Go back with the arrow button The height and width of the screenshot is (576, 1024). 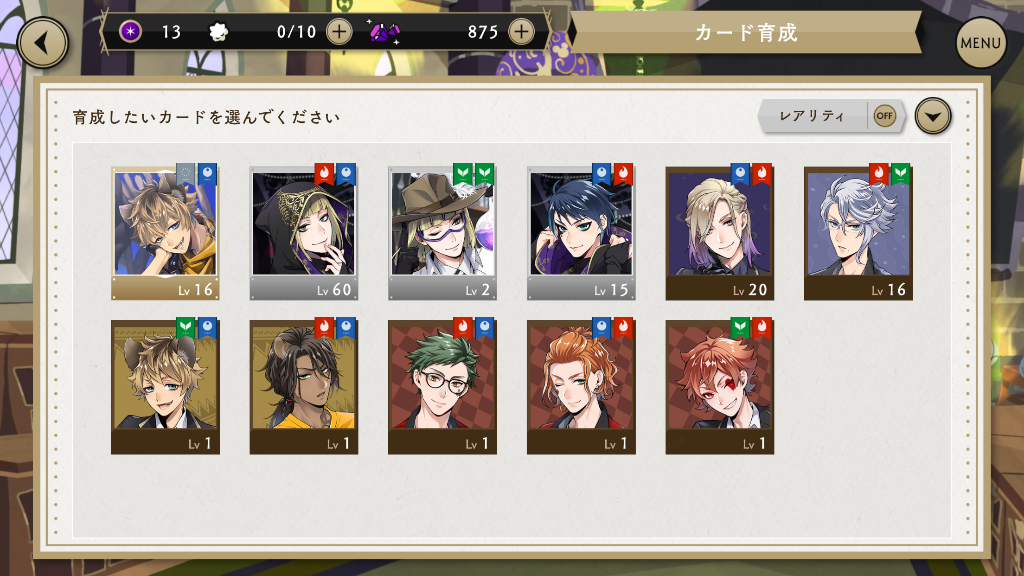point(42,43)
